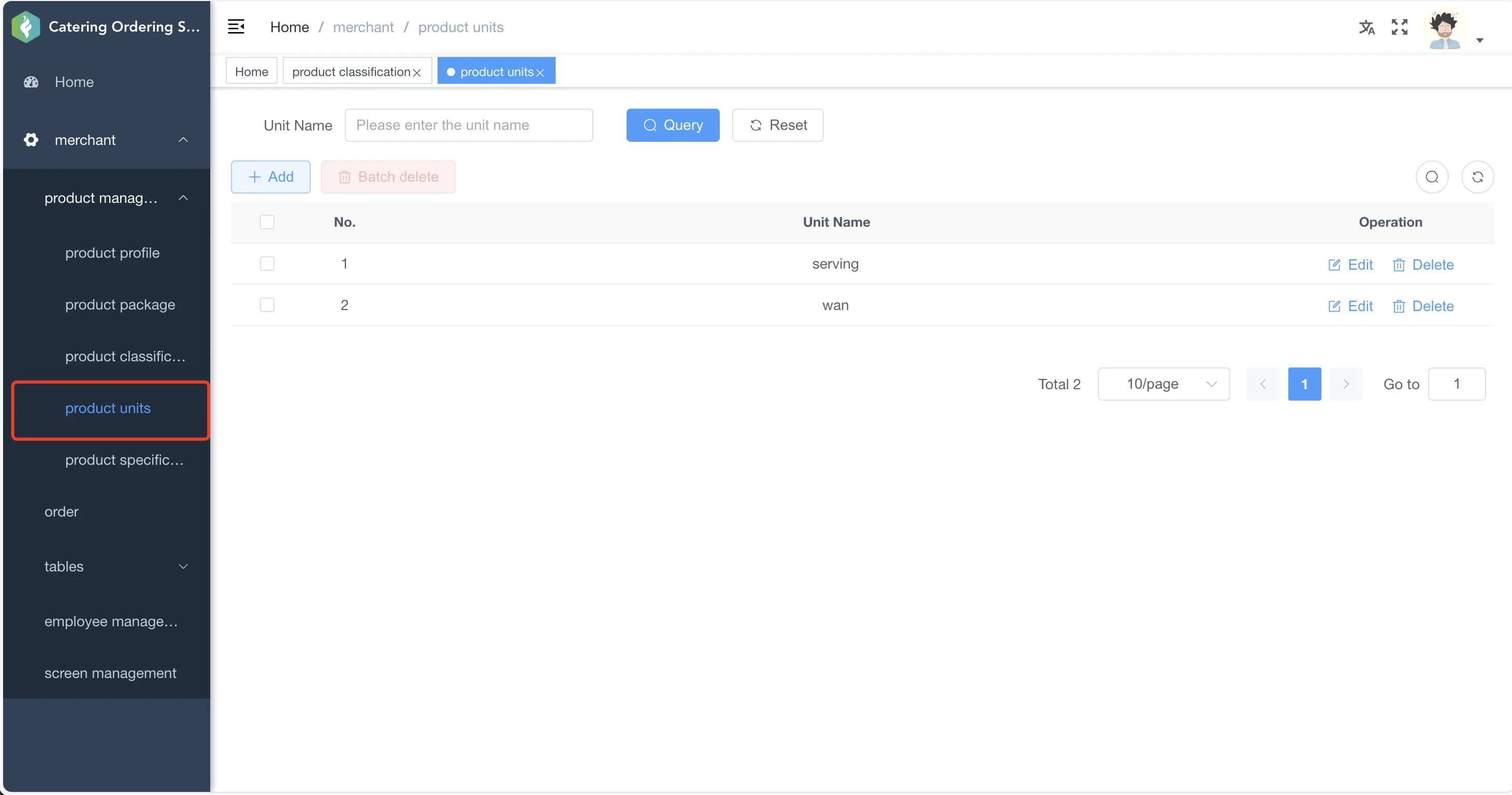Click the 'Total 2' pagination text
1512x795 pixels.
pyautogui.click(x=1059, y=384)
